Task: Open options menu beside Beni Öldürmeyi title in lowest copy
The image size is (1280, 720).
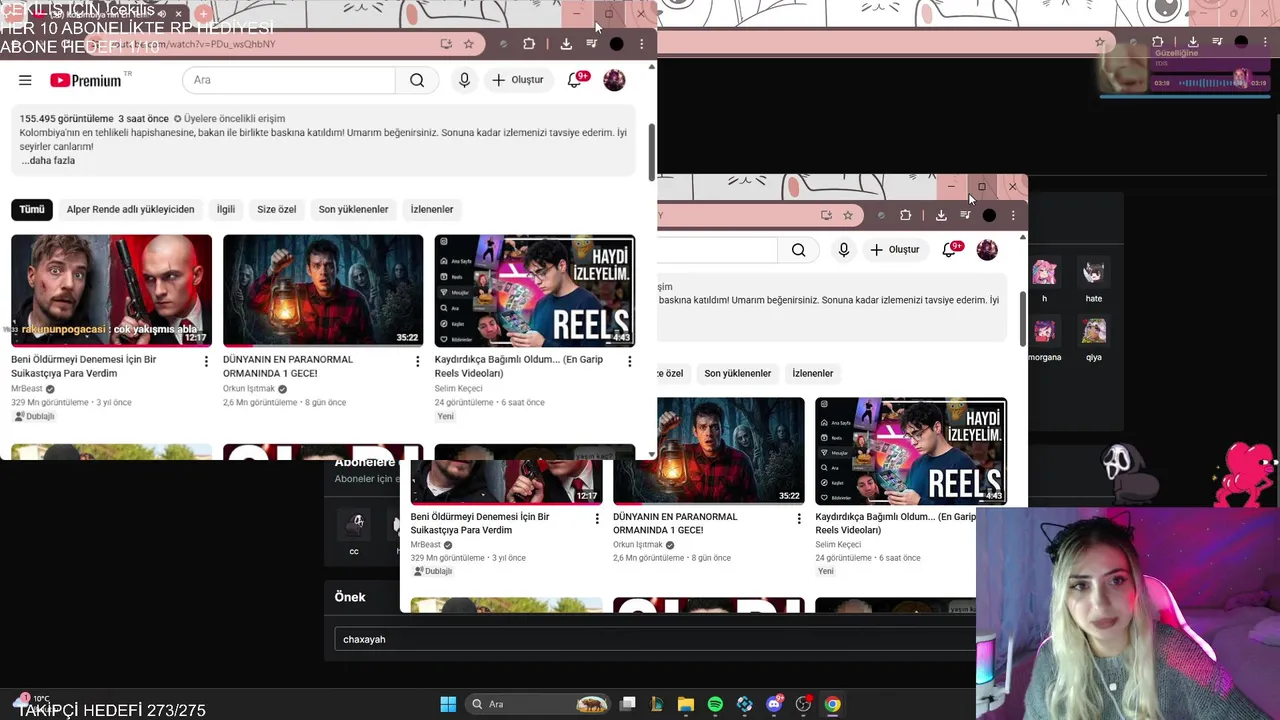Action: pyautogui.click(x=597, y=519)
